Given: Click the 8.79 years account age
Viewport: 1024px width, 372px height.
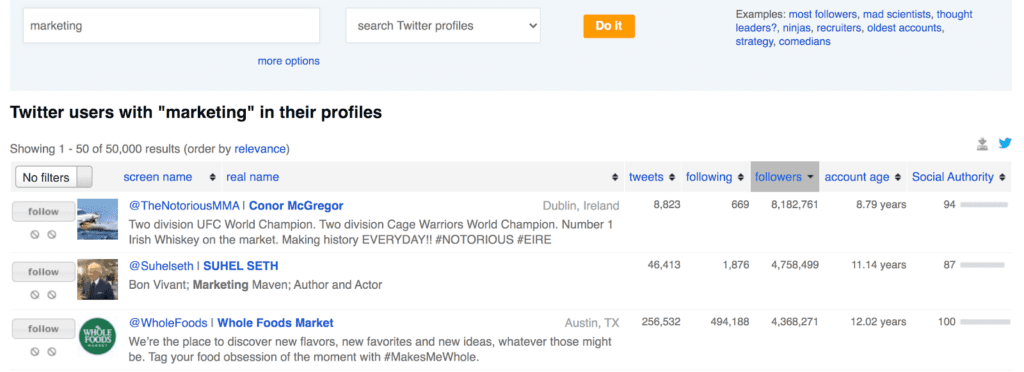Looking at the screenshot, I should click(x=881, y=205).
